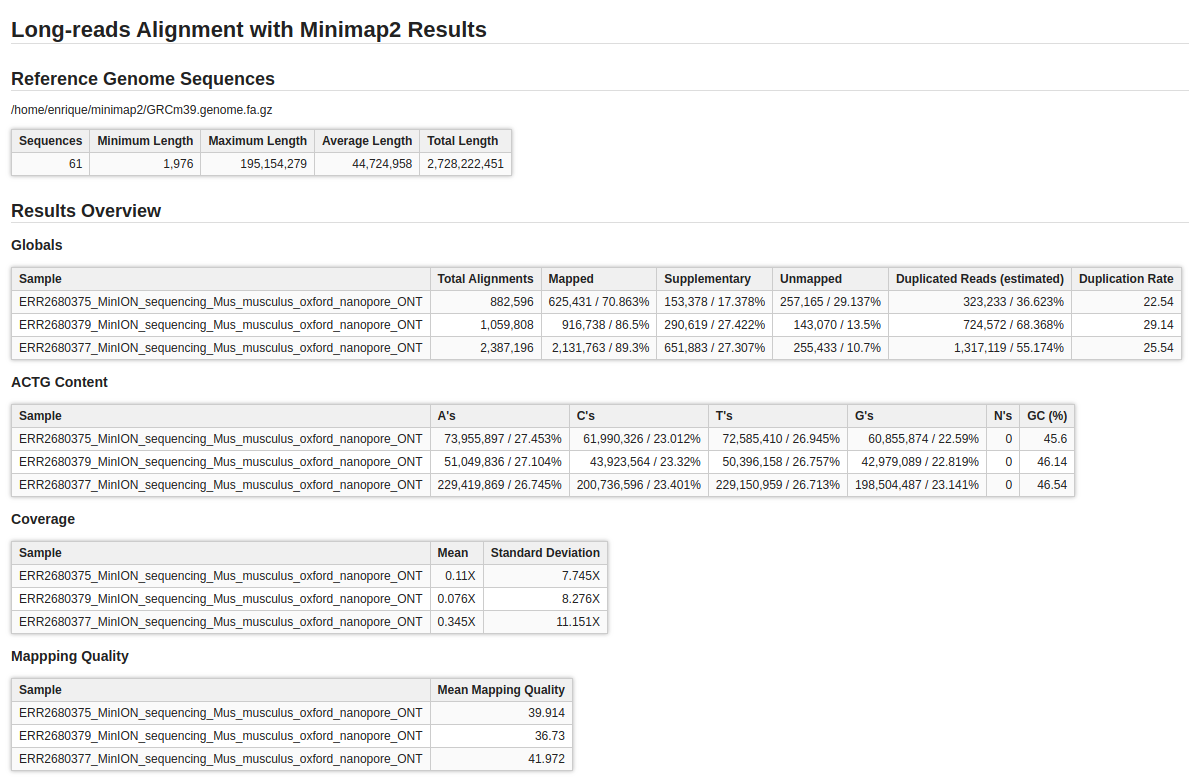1196x779 pixels.
Task: Click ERR2680379 sample in ACTG Content table
Action: point(220,462)
